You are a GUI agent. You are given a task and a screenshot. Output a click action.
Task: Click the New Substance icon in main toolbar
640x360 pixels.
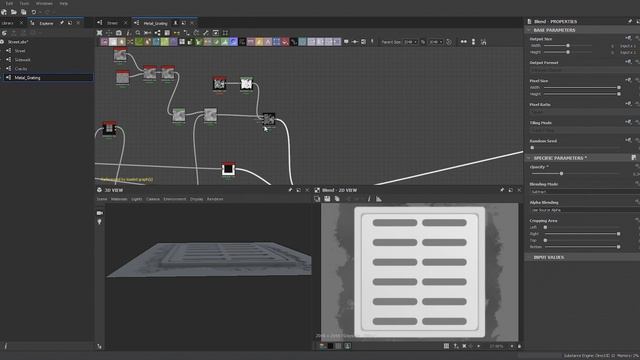[x=4, y=12]
